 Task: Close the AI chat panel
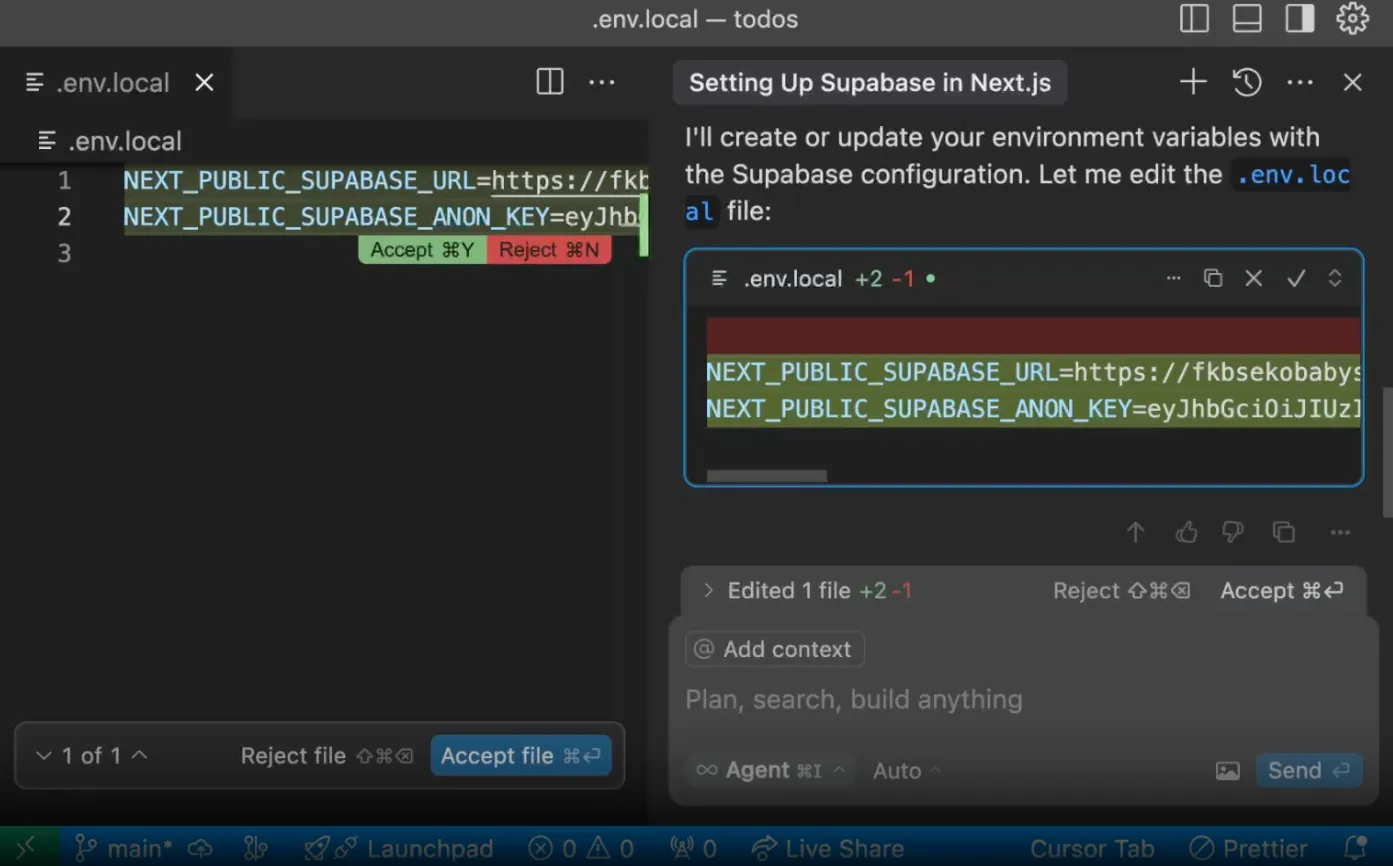click(x=1353, y=82)
